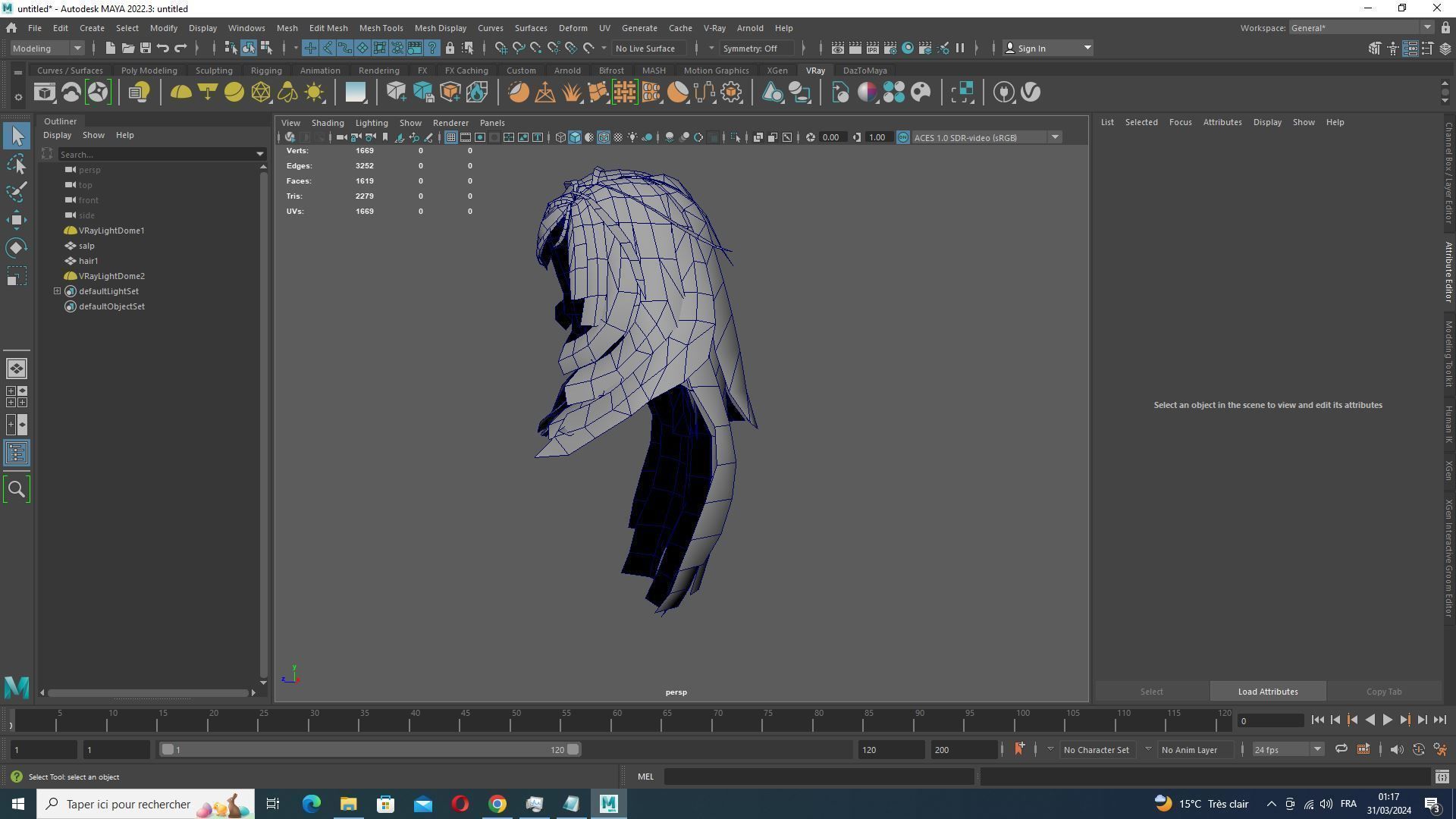Go to start of playback range
The width and height of the screenshot is (1456, 819).
(1317, 721)
